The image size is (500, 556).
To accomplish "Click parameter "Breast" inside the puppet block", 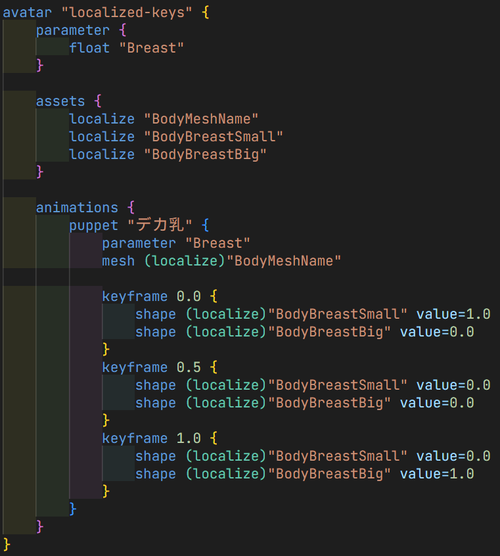I will tap(176, 243).
